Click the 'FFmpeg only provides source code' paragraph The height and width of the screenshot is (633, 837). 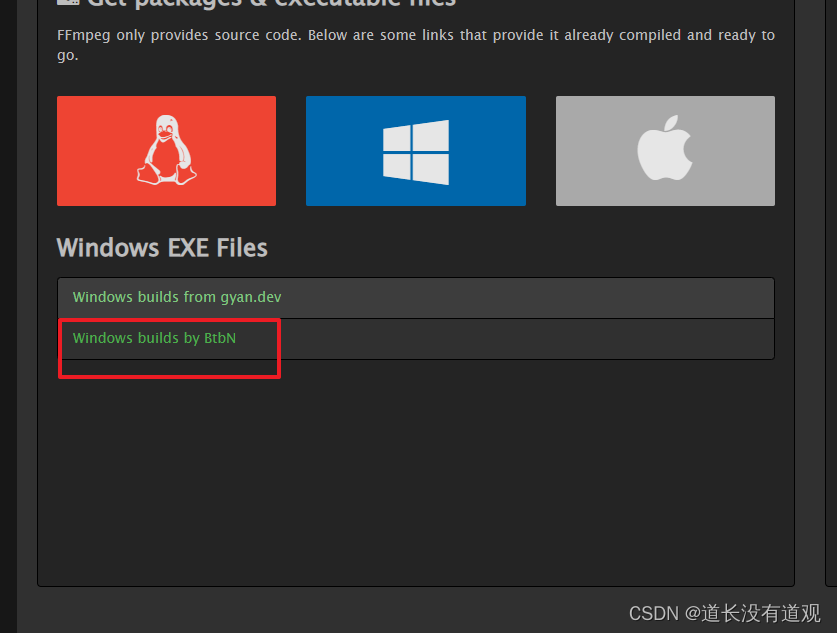[x=416, y=45]
